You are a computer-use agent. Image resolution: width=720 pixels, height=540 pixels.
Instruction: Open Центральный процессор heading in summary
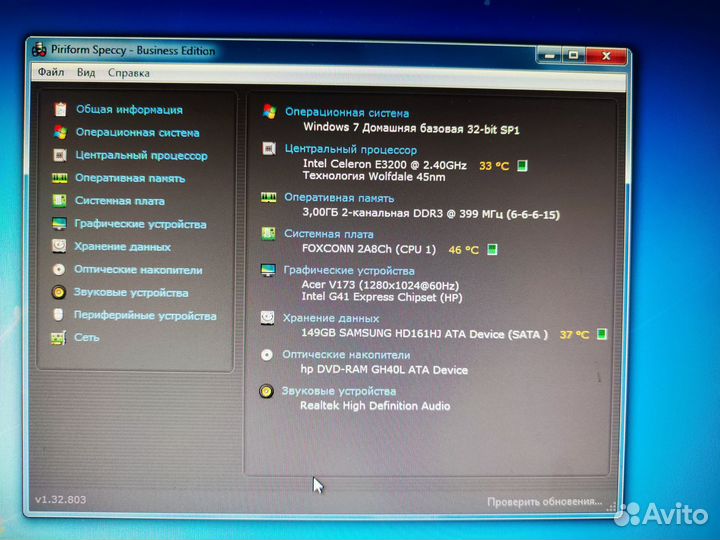pyautogui.click(x=350, y=149)
